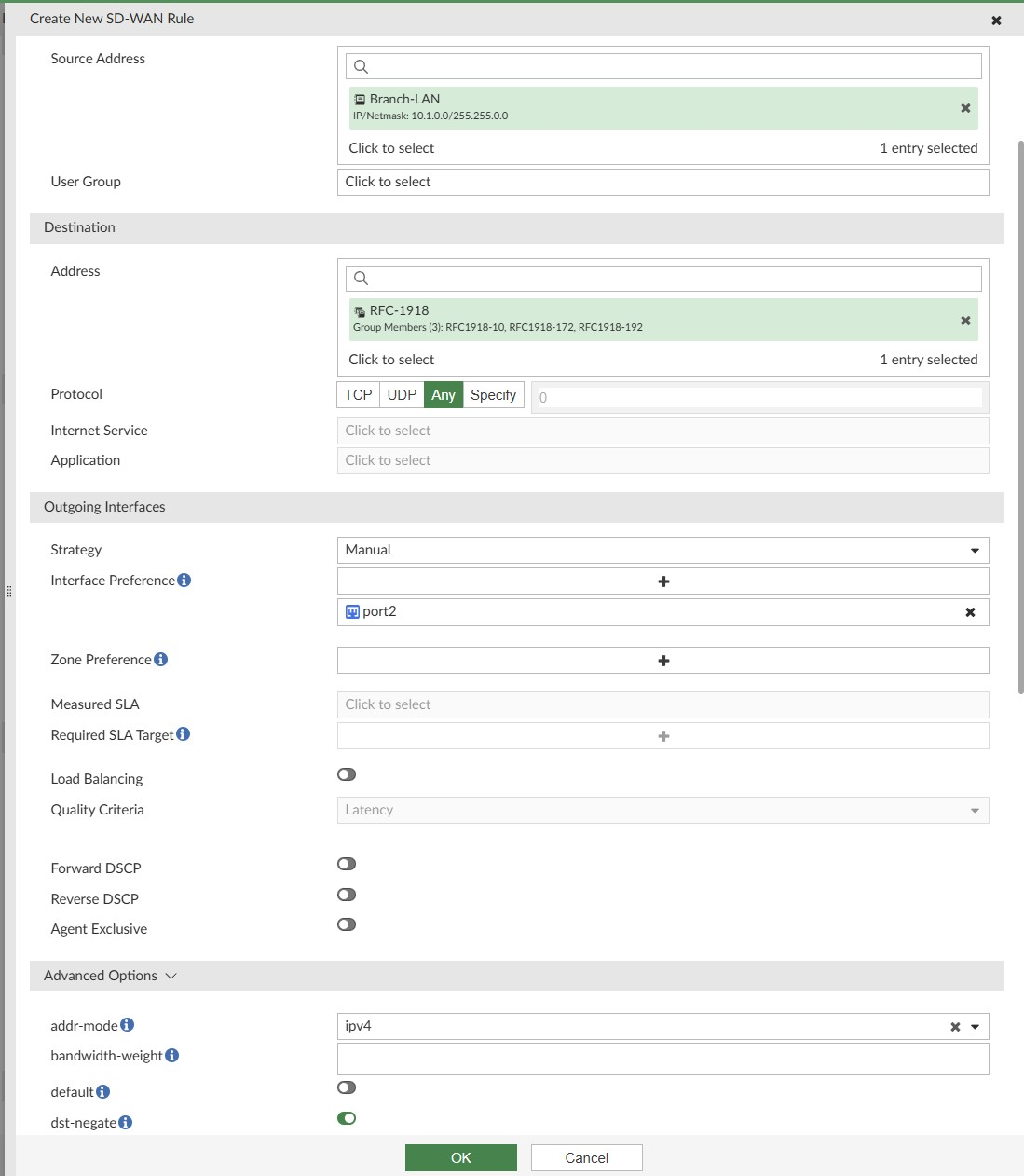1024x1176 pixels.
Task: Remove Branch-LAN from Source Address
Action: click(x=964, y=108)
